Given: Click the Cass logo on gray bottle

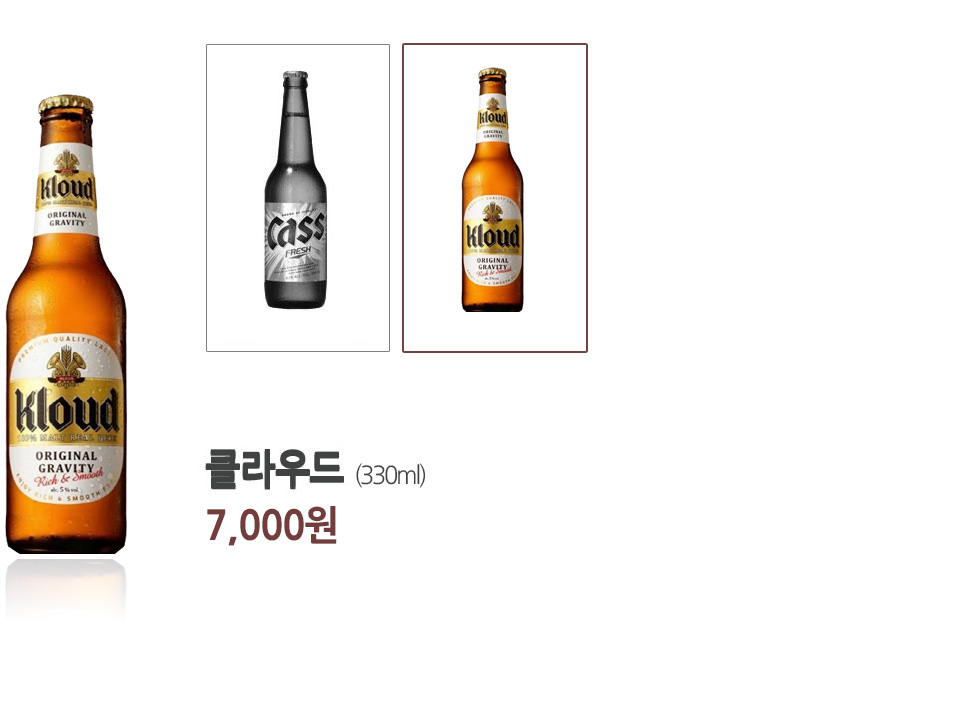Looking at the screenshot, I should coord(296,229).
